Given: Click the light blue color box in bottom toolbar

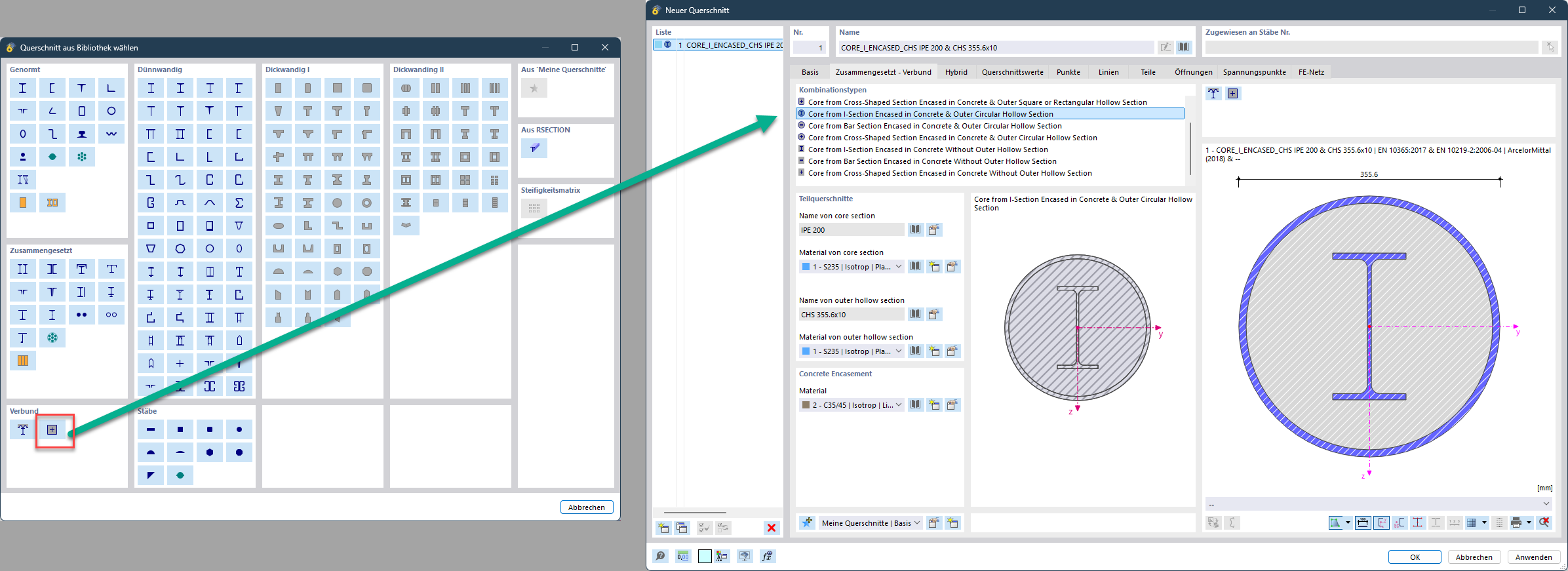Looking at the screenshot, I should (705, 557).
